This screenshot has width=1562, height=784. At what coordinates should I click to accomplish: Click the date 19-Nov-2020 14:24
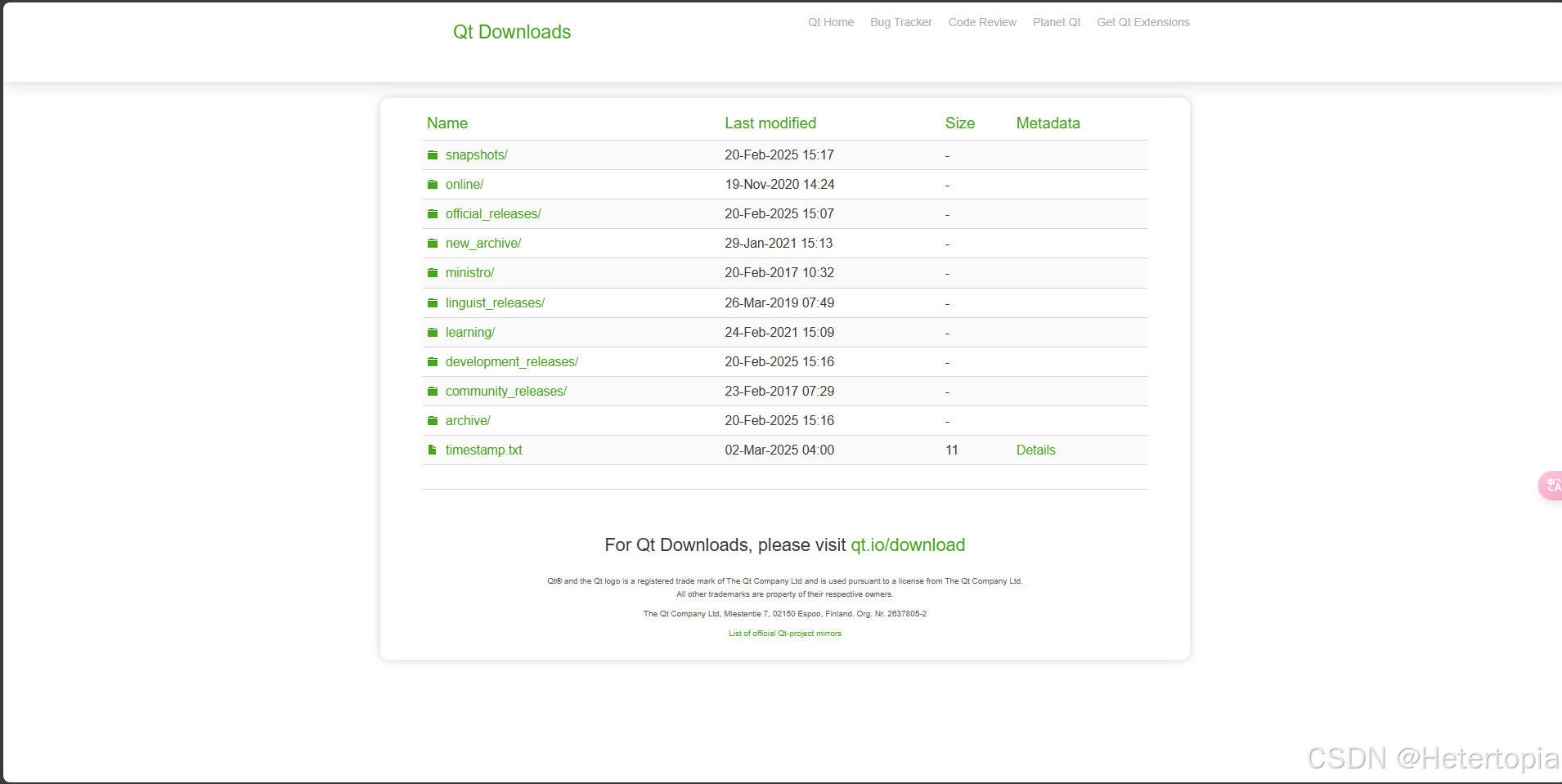pos(779,184)
